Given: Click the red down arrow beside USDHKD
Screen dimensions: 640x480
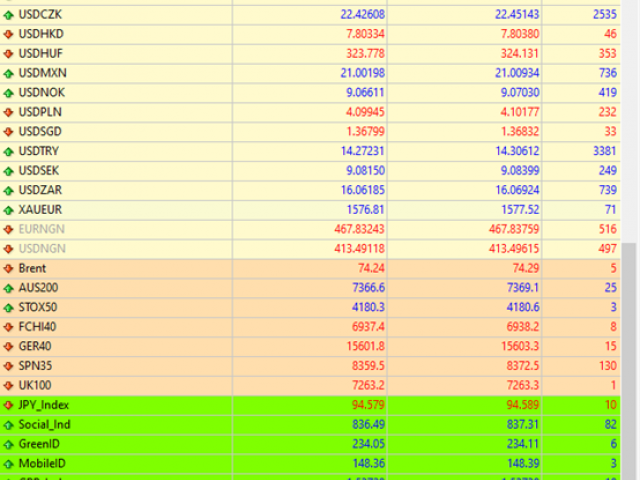Looking at the screenshot, I should click(9, 34).
